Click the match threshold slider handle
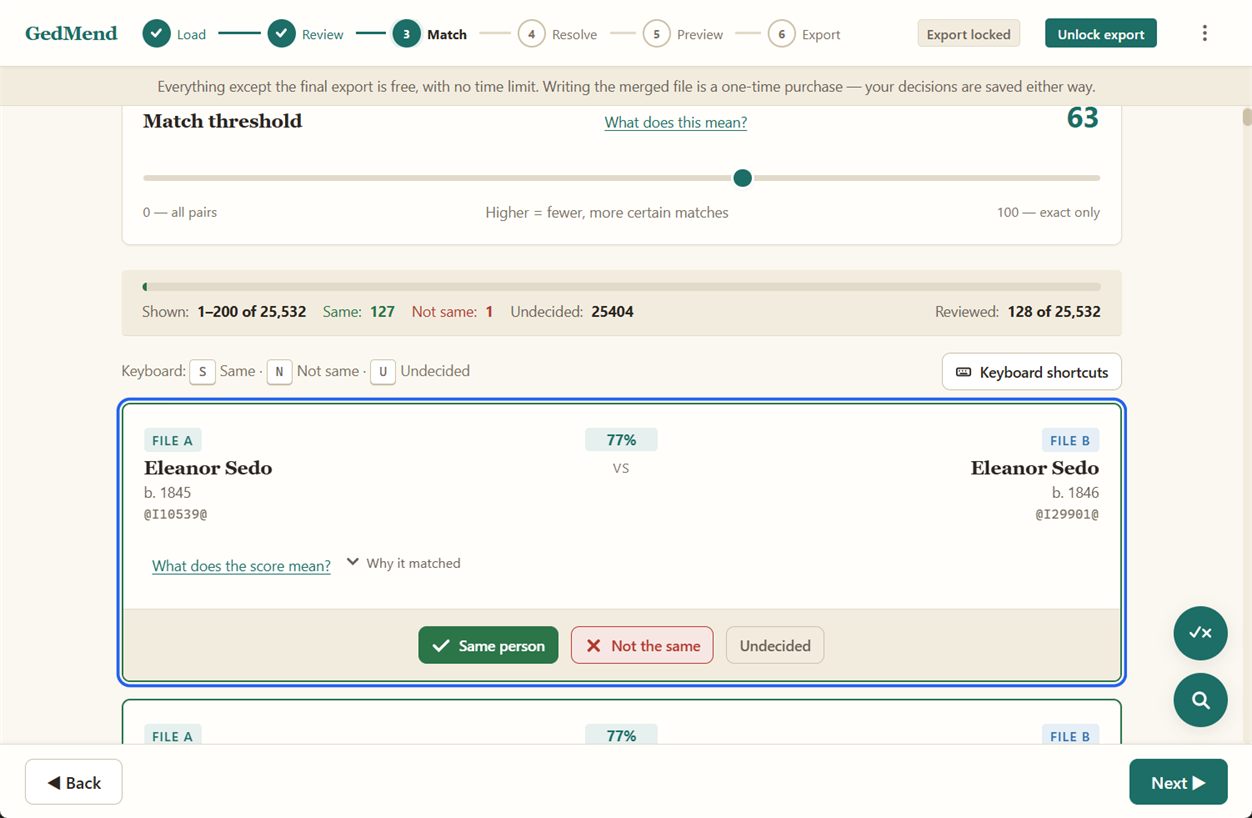Screen dimensions: 1252x818 [x=742, y=178]
